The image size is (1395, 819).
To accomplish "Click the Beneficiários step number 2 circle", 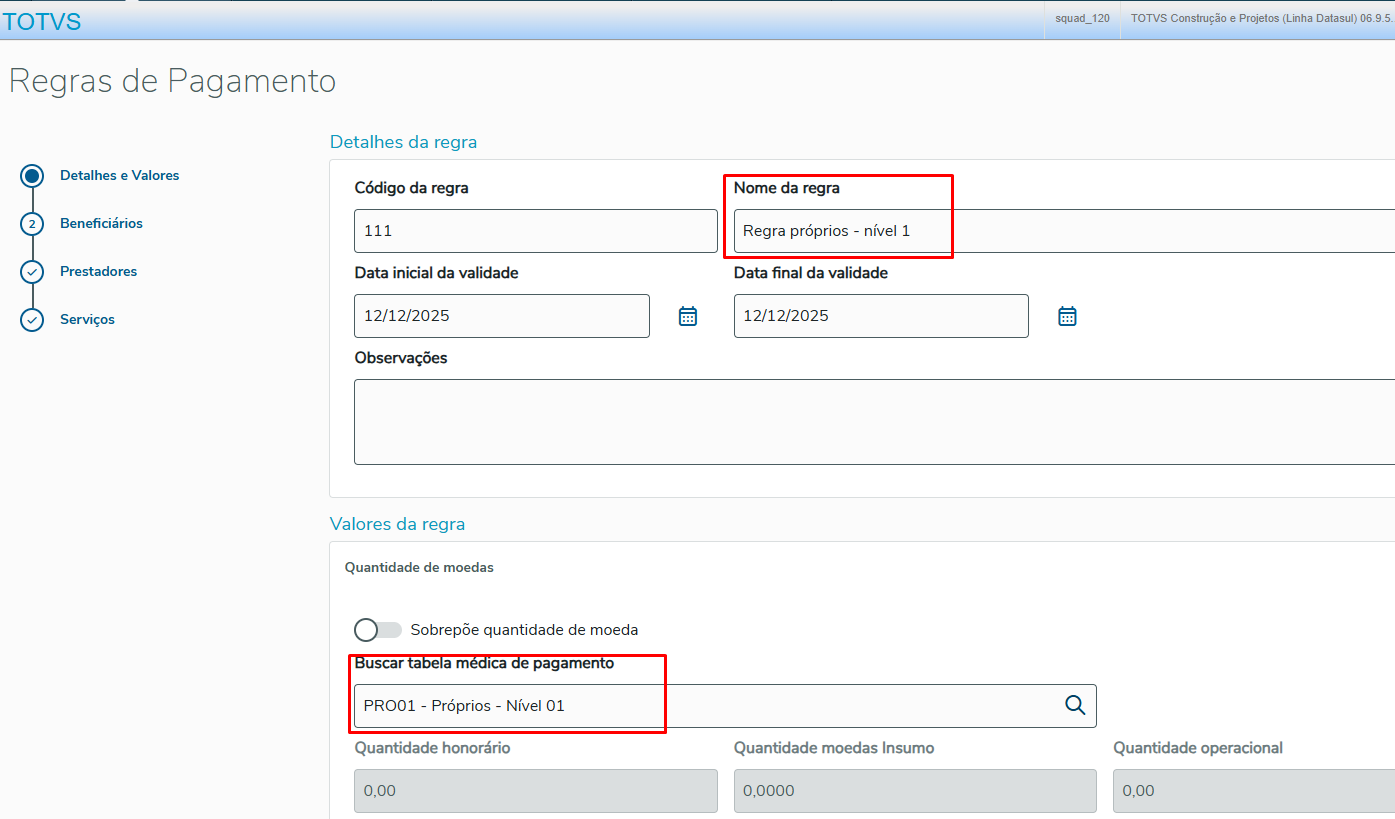I will (x=32, y=224).
